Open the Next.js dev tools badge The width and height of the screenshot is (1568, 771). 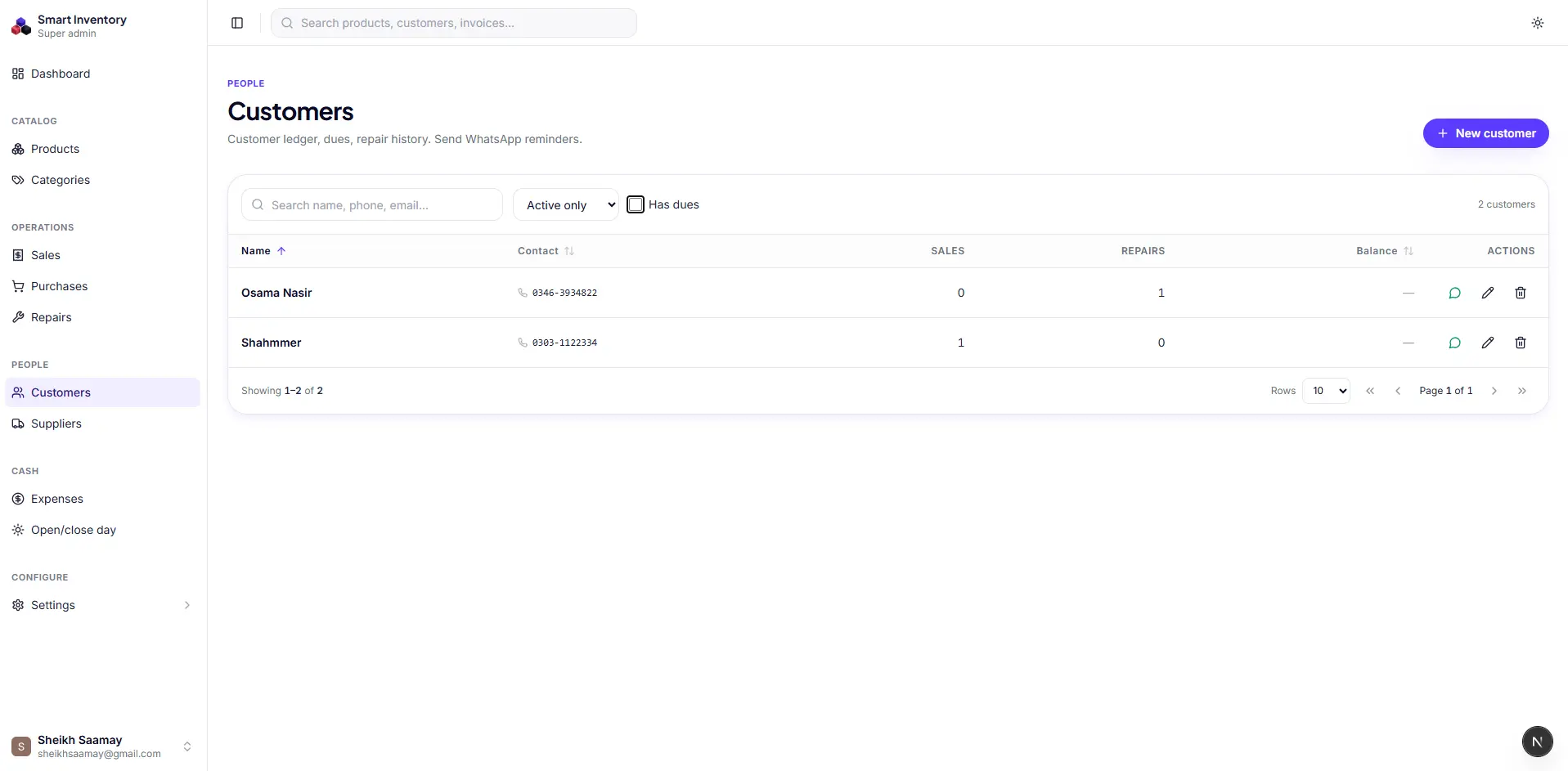1537,742
